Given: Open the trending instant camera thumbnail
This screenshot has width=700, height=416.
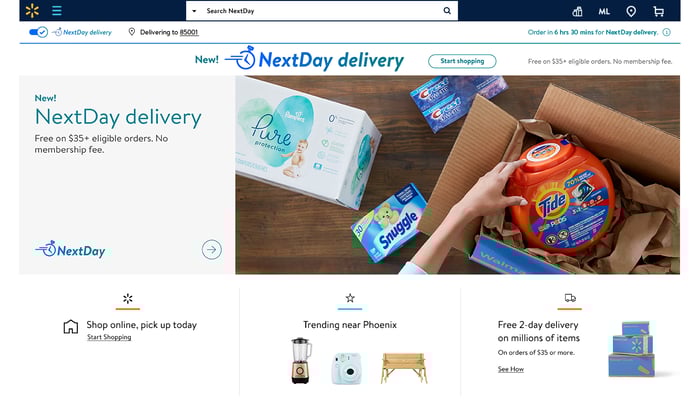Looking at the screenshot, I should click(x=346, y=369).
